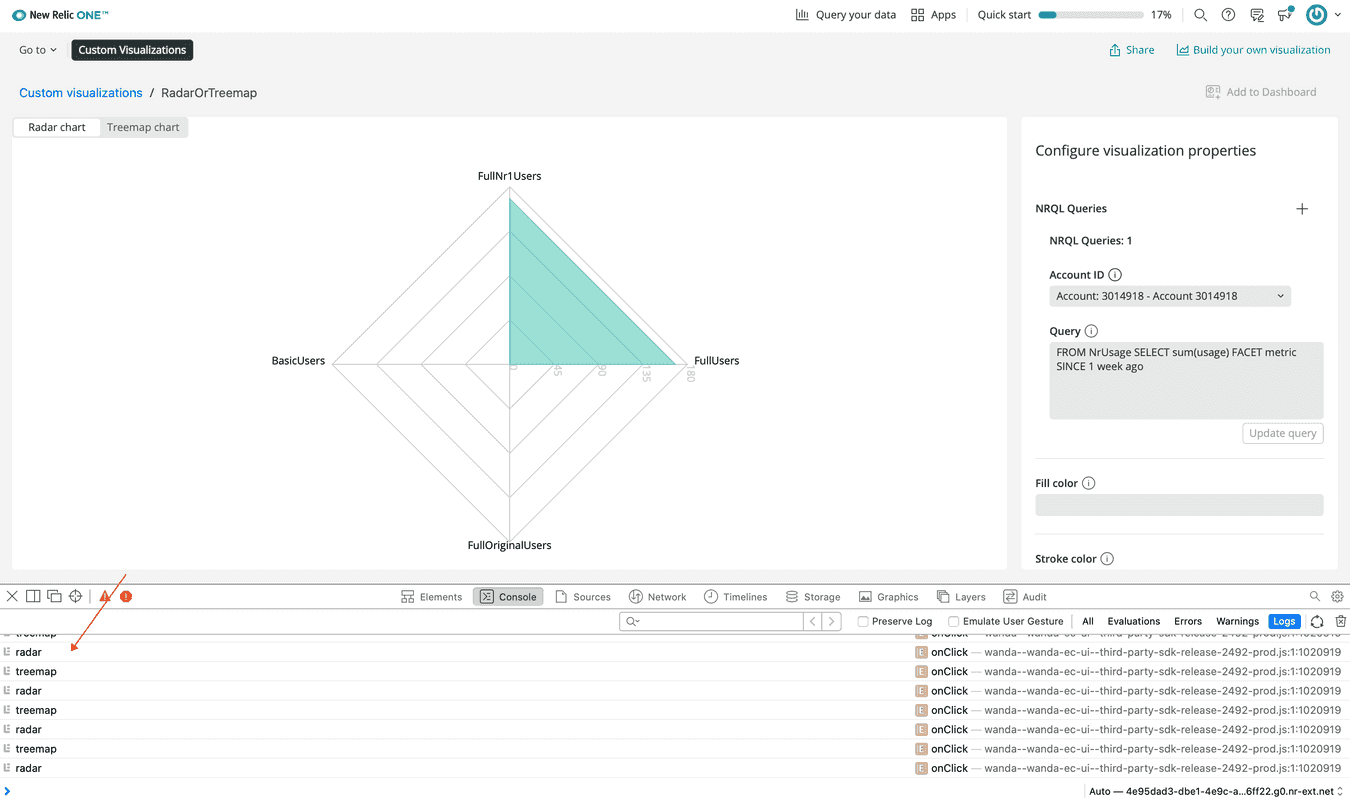Show Query info tooltip icon
The width and height of the screenshot is (1350, 800).
tap(1091, 331)
